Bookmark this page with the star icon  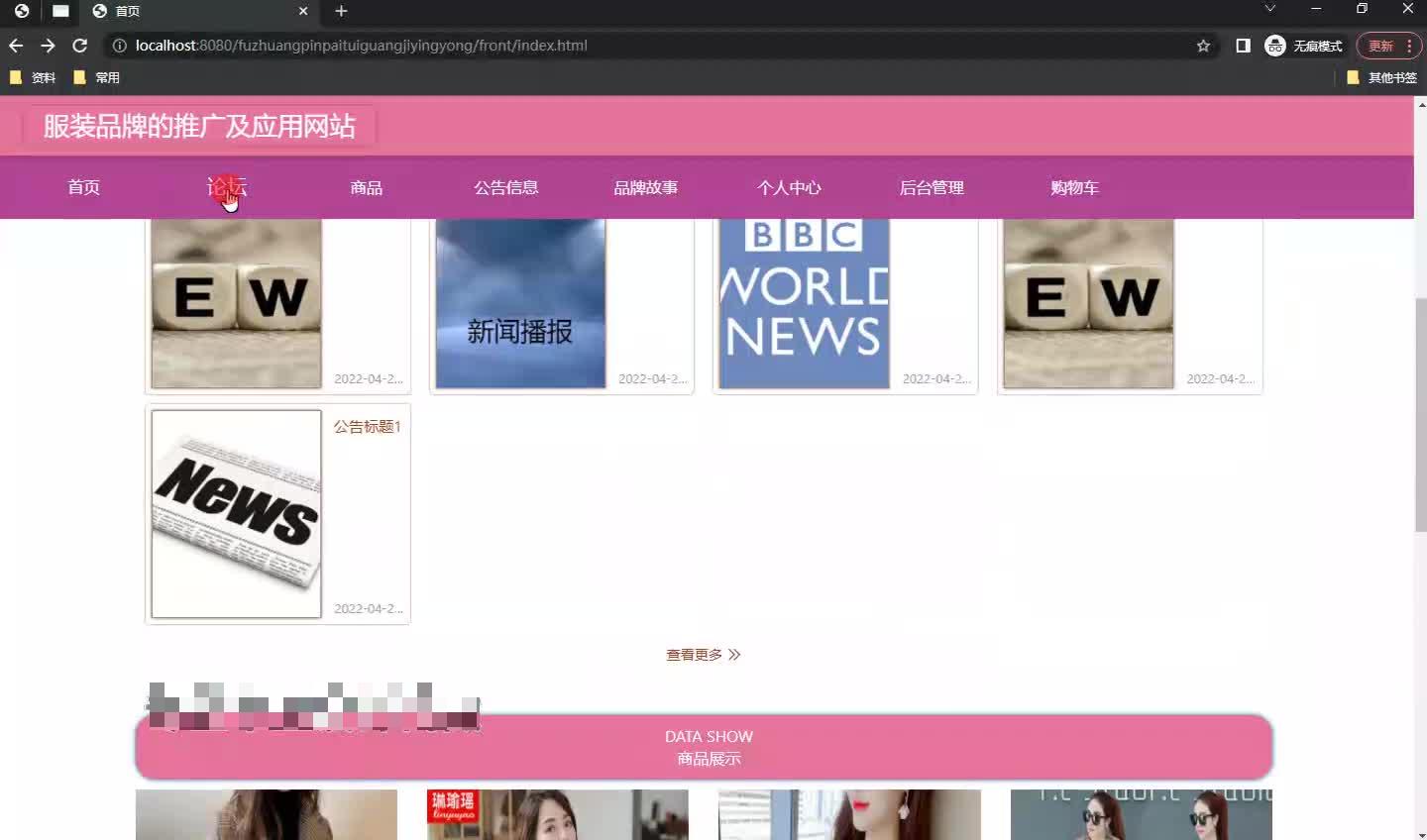click(x=1203, y=46)
